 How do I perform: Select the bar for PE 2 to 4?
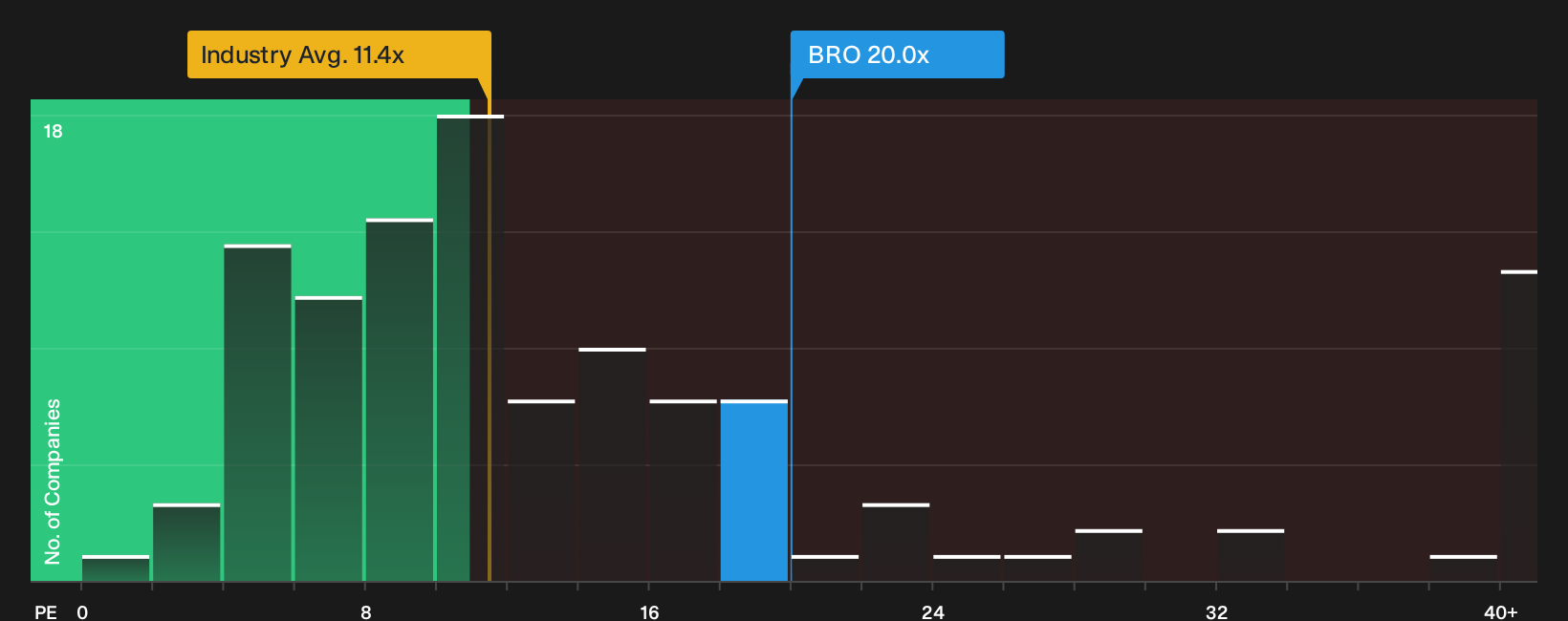(186, 543)
